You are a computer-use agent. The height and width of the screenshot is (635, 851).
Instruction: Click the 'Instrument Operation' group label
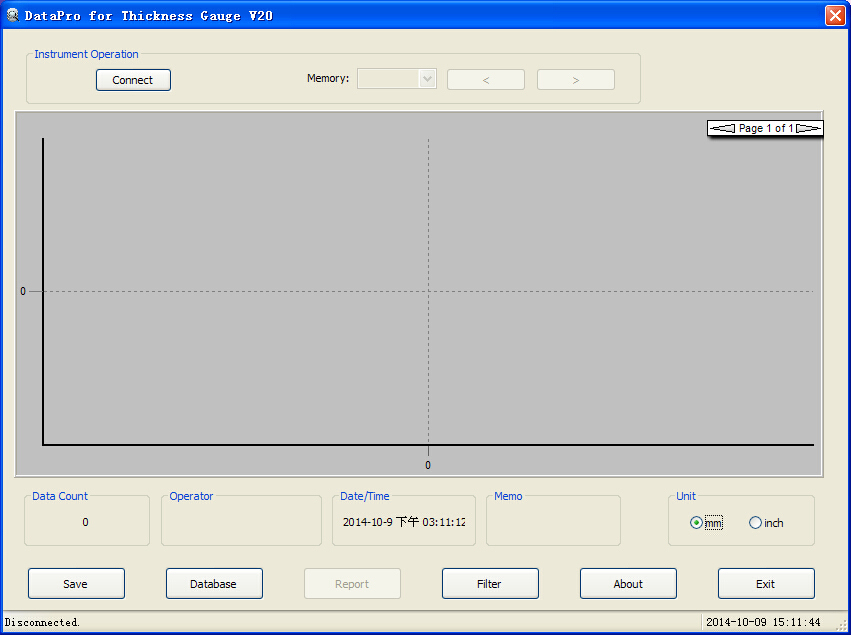pos(86,54)
